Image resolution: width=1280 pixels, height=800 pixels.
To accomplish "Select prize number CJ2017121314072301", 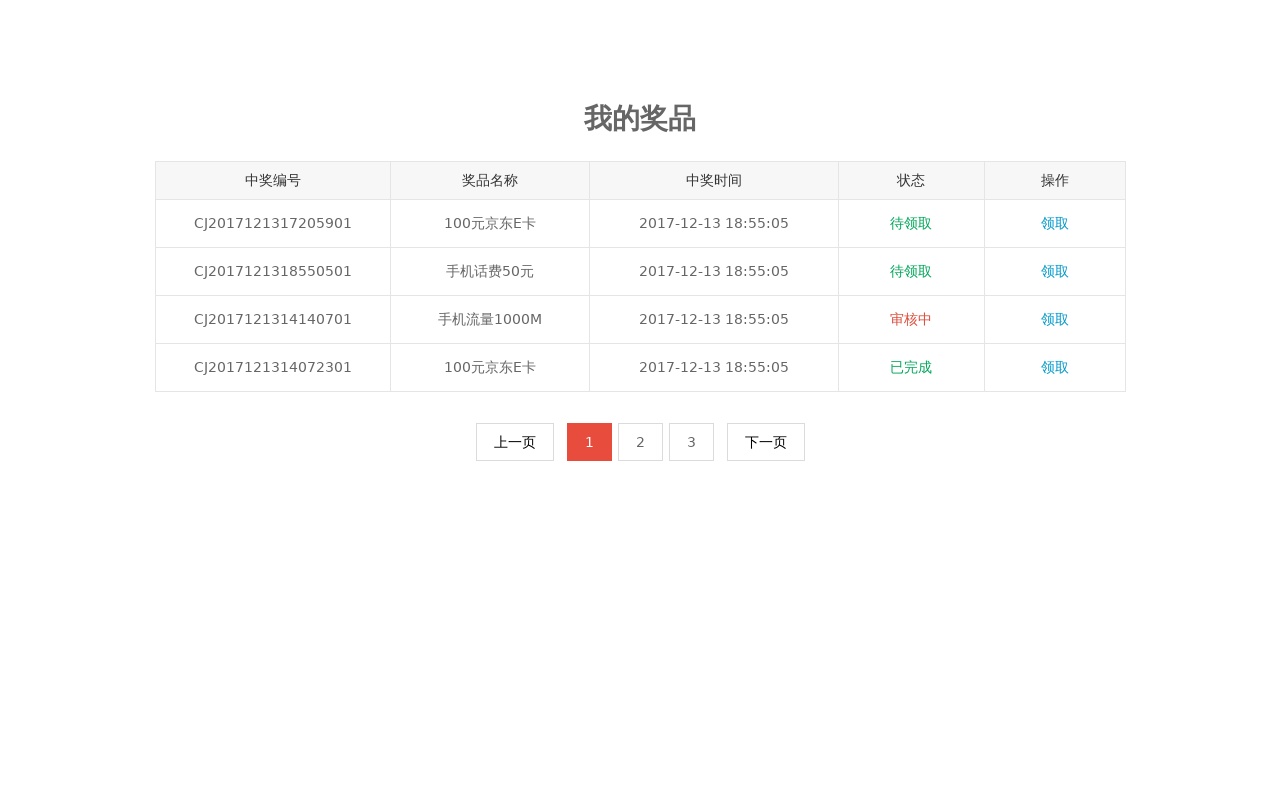I will point(273,368).
